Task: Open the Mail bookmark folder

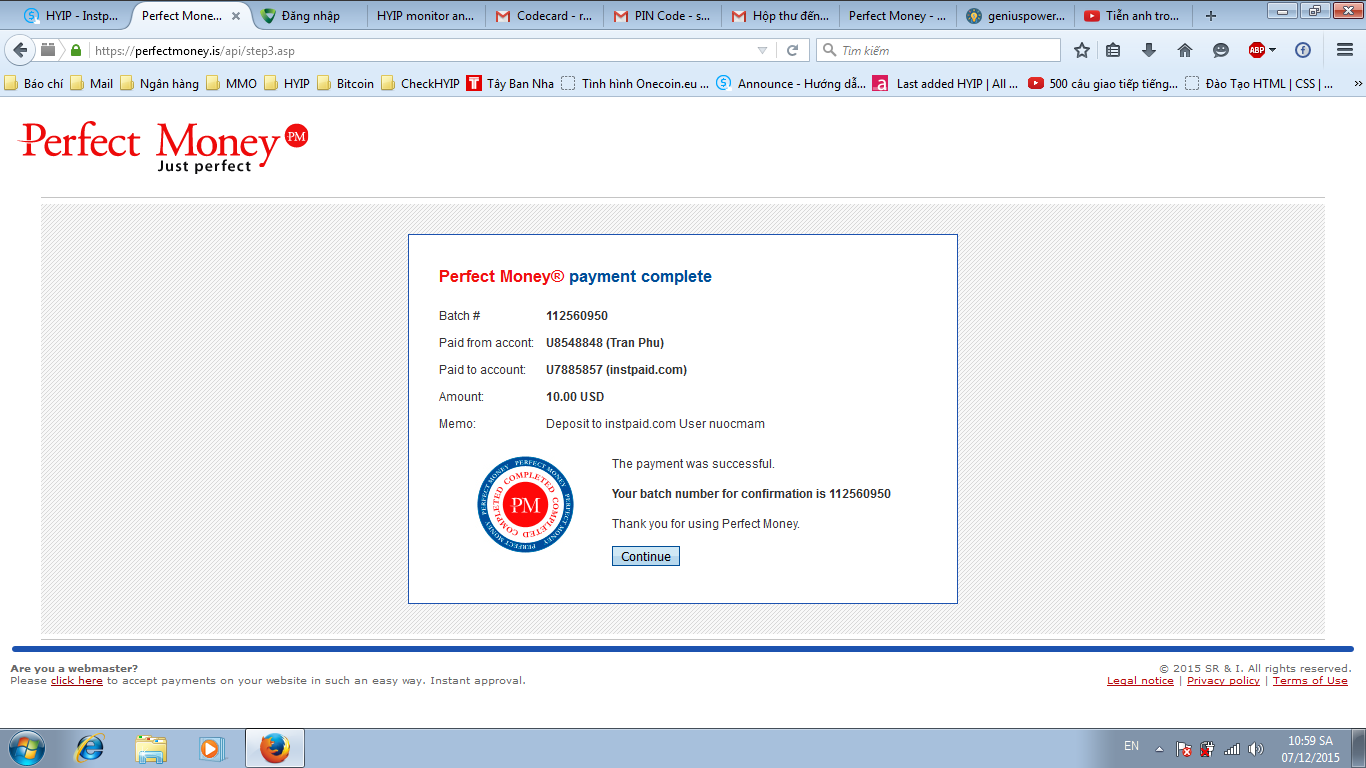Action: click(x=91, y=84)
